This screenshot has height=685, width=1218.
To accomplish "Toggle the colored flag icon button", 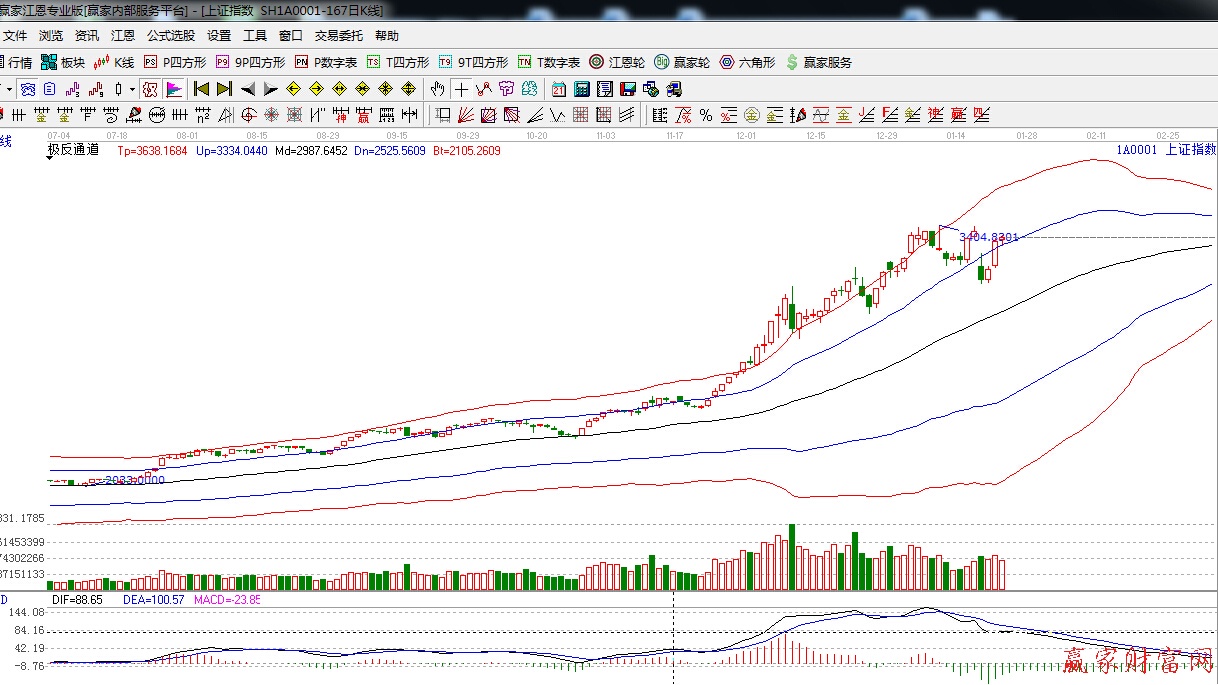I will (174, 89).
